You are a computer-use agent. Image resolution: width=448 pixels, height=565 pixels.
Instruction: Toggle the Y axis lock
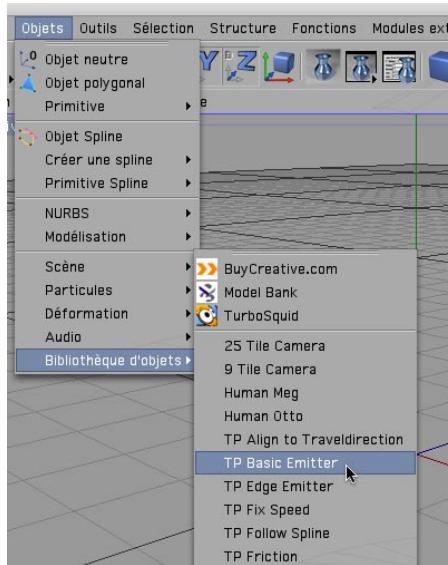tap(209, 66)
